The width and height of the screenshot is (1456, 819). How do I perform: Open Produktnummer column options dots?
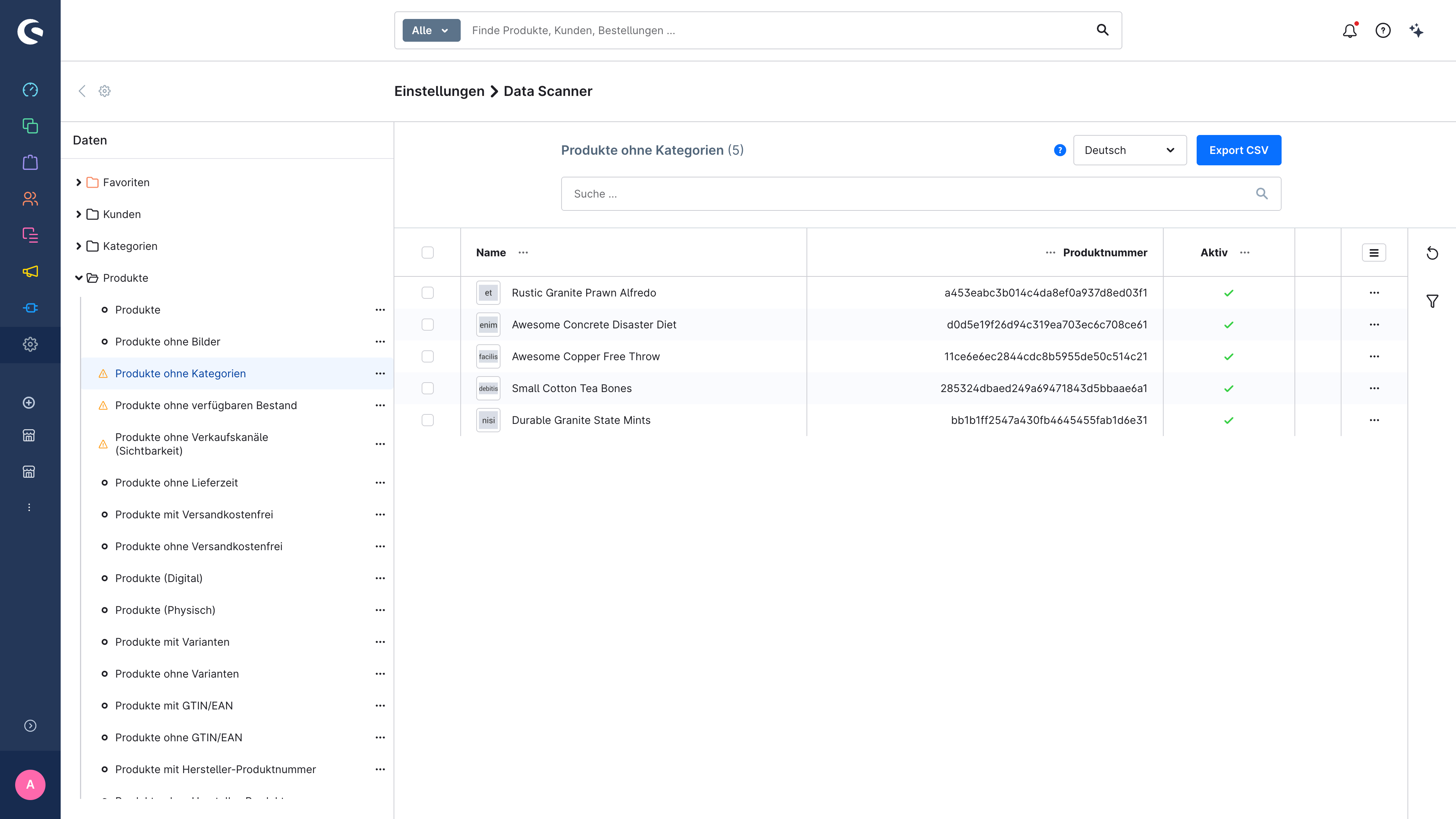pyautogui.click(x=1050, y=253)
